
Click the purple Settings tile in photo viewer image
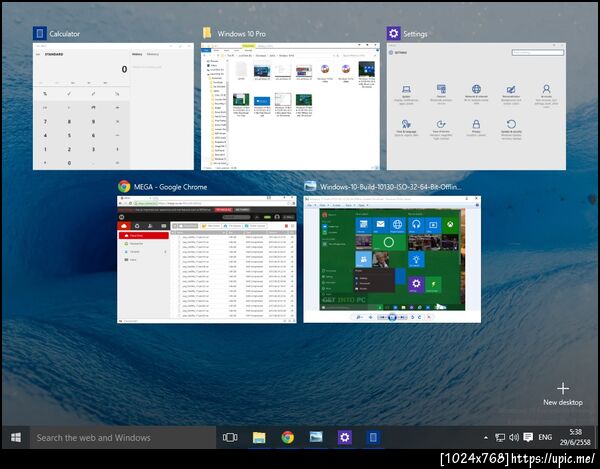416,285
